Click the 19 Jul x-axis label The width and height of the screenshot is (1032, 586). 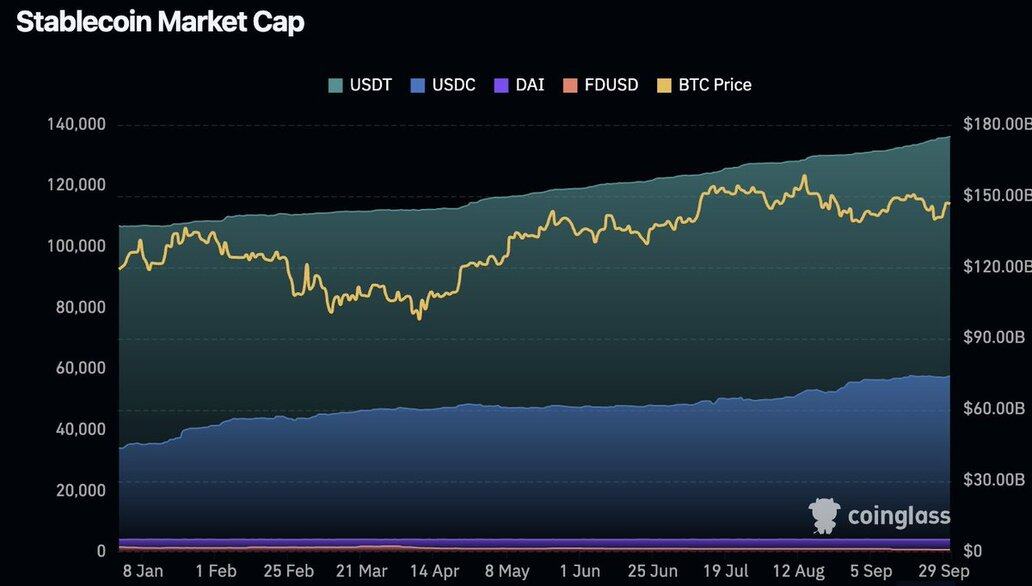point(724,571)
